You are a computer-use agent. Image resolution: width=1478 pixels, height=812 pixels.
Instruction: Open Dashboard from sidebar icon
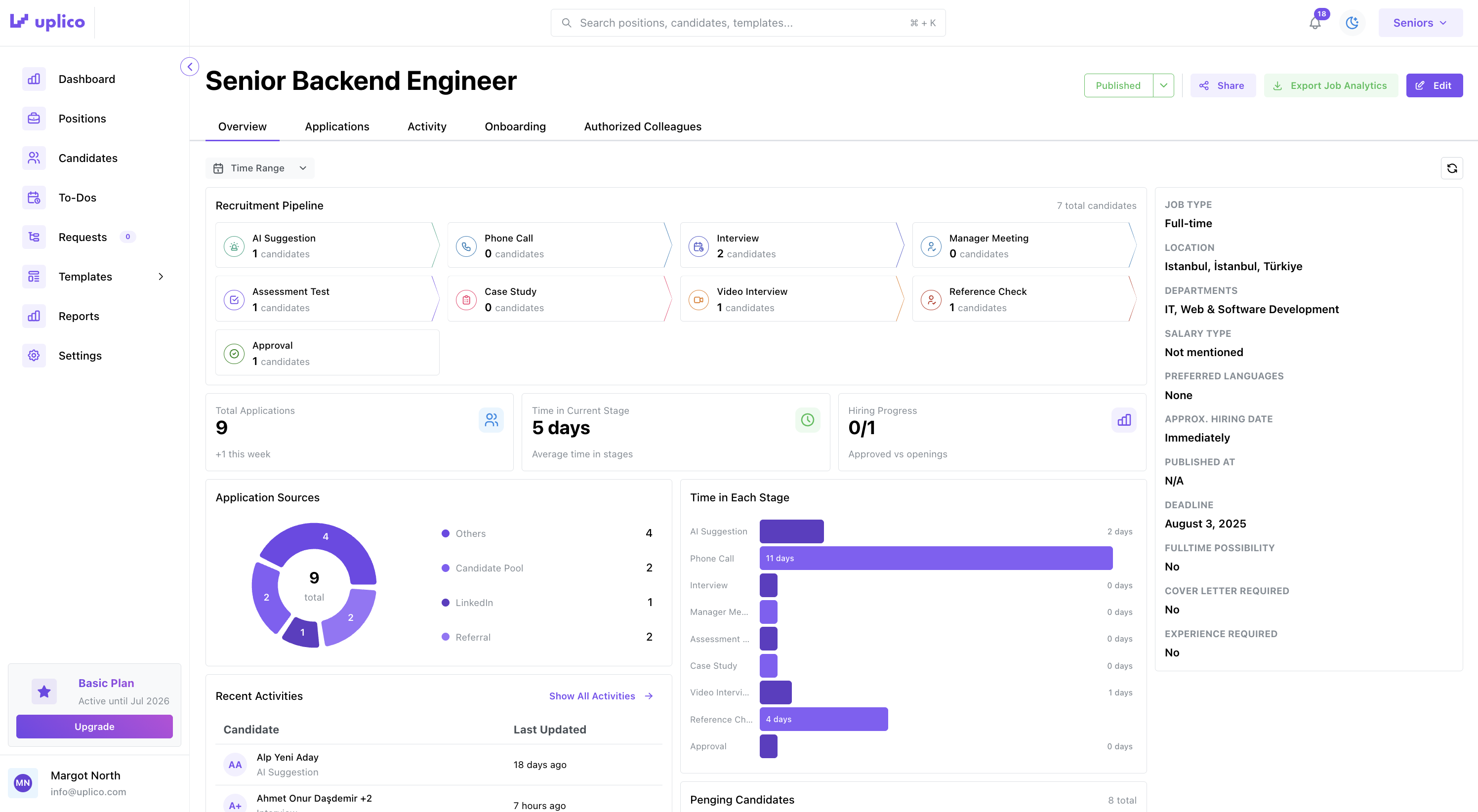pyautogui.click(x=34, y=79)
